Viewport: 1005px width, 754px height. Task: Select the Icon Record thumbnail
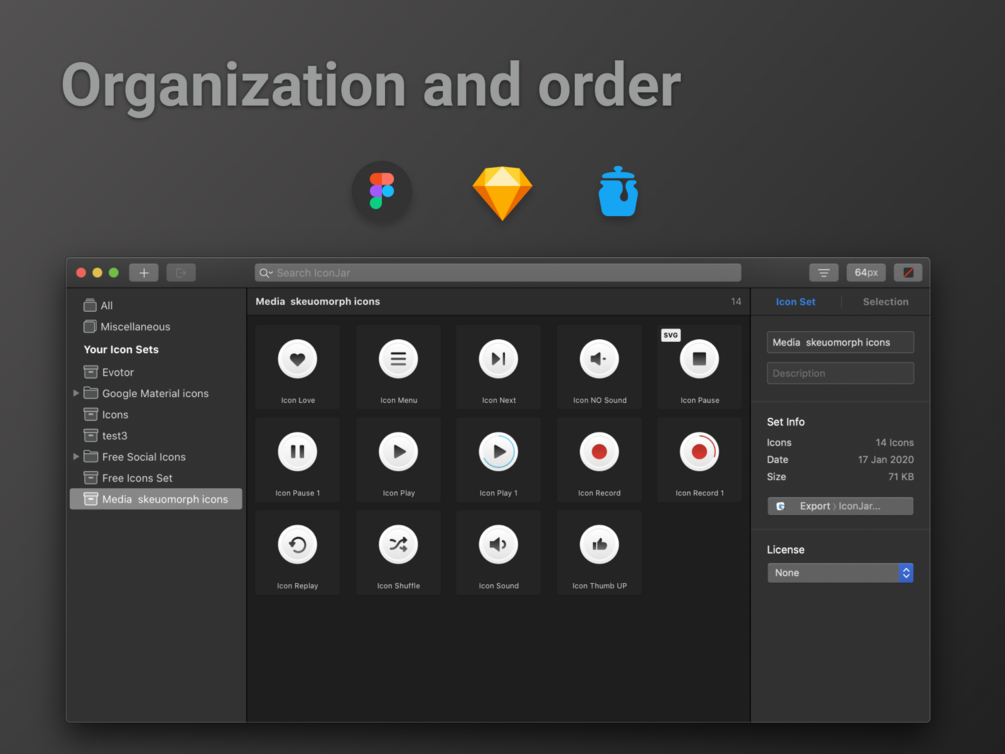pos(598,451)
